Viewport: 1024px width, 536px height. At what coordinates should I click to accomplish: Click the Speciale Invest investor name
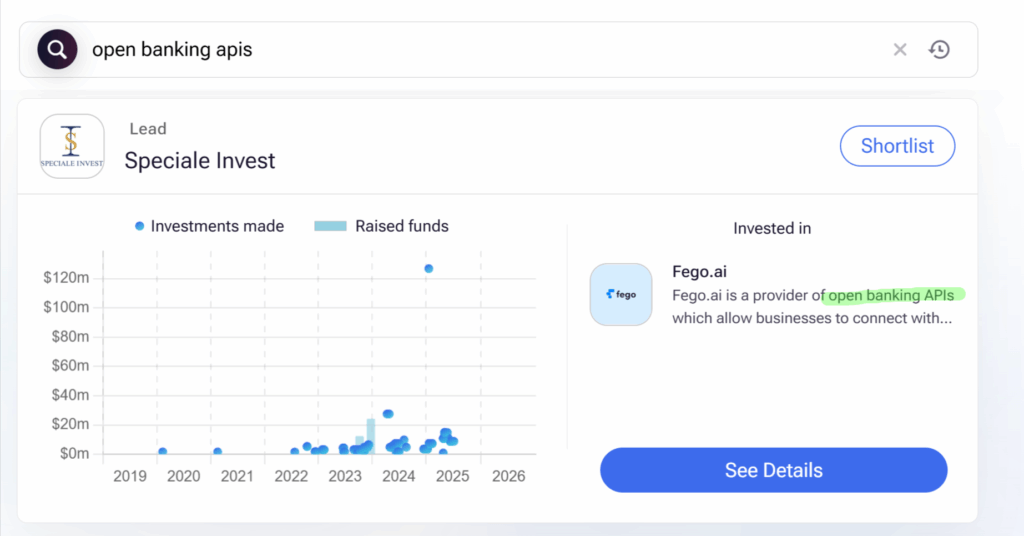200,161
